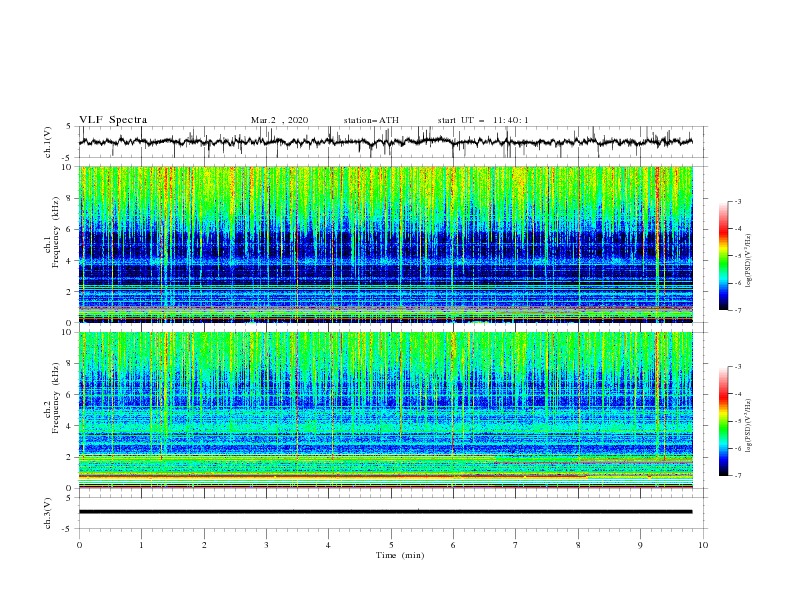Viewport: 792px width, 612px height.
Task: Select the date text "Mar.2 , 2020"
Action: click(279, 120)
